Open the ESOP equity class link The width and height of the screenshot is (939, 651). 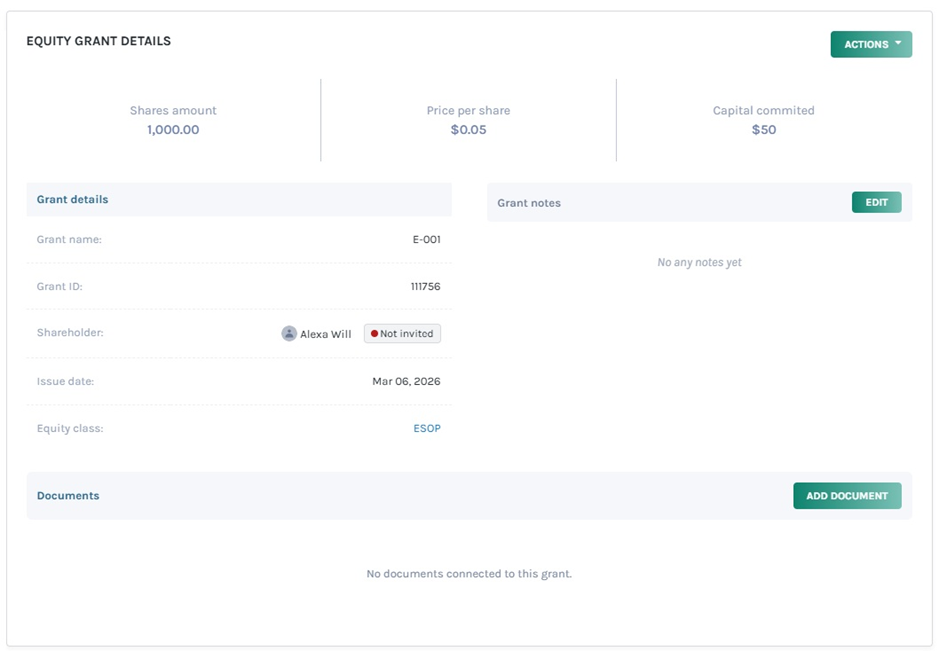click(x=427, y=428)
